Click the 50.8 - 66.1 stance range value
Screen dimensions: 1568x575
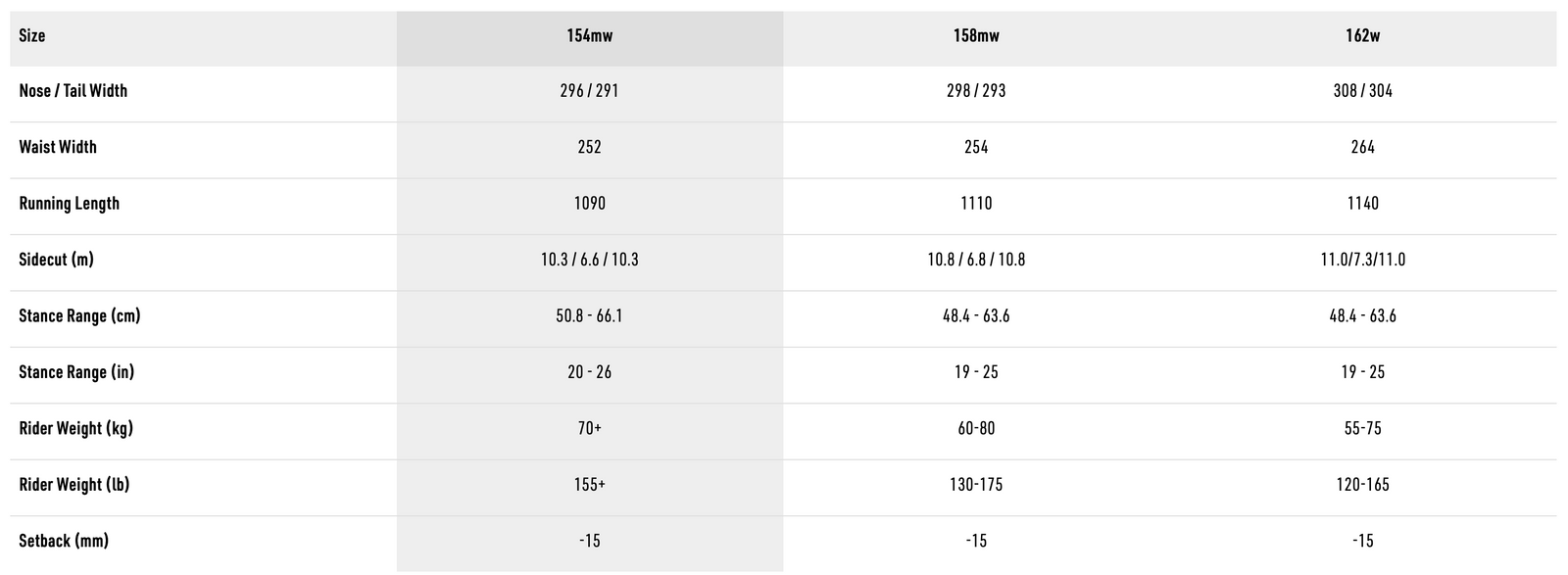pos(589,316)
